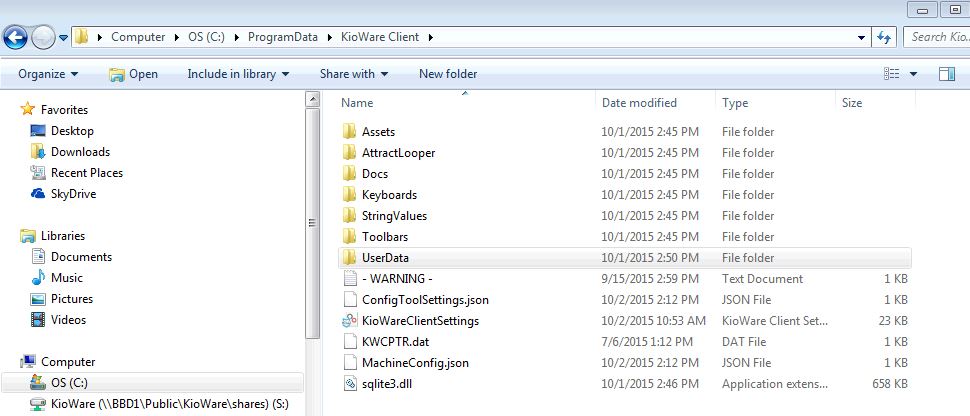Image resolution: width=970 pixels, height=416 pixels.
Task: Select the UserData folder icon
Action: coord(349,258)
